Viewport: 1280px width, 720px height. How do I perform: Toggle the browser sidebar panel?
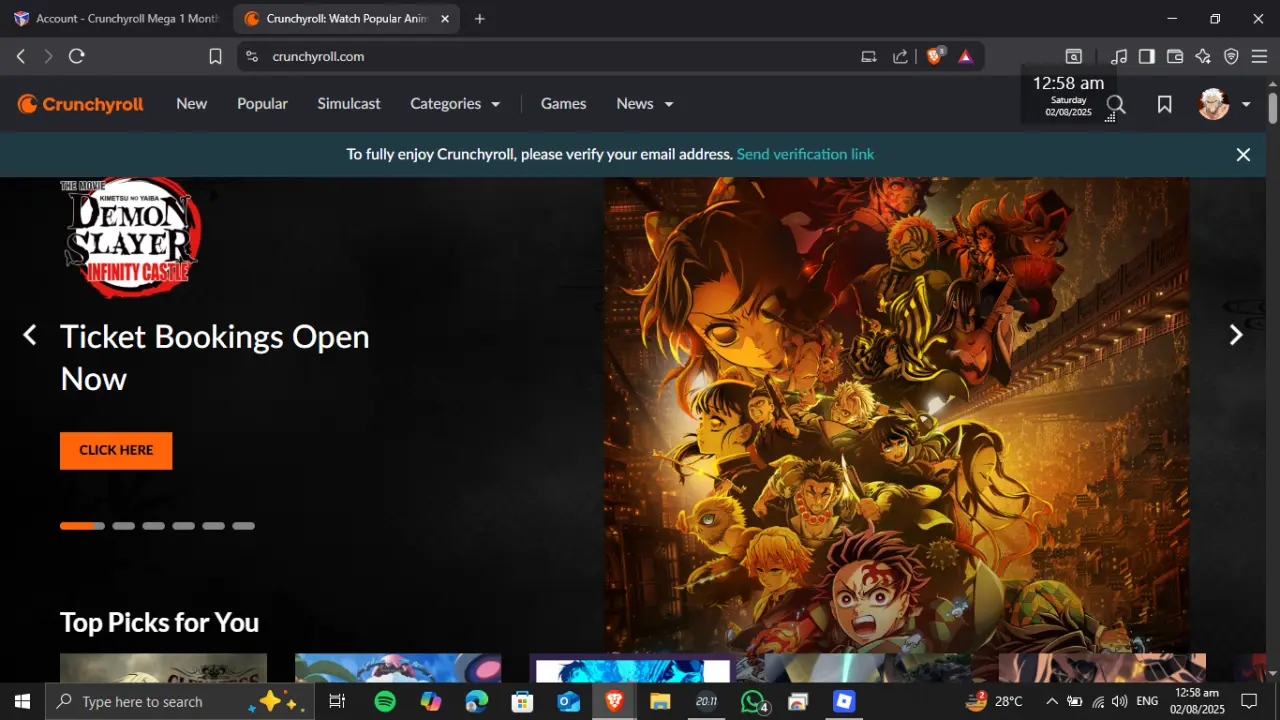pyautogui.click(x=1147, y=57)
